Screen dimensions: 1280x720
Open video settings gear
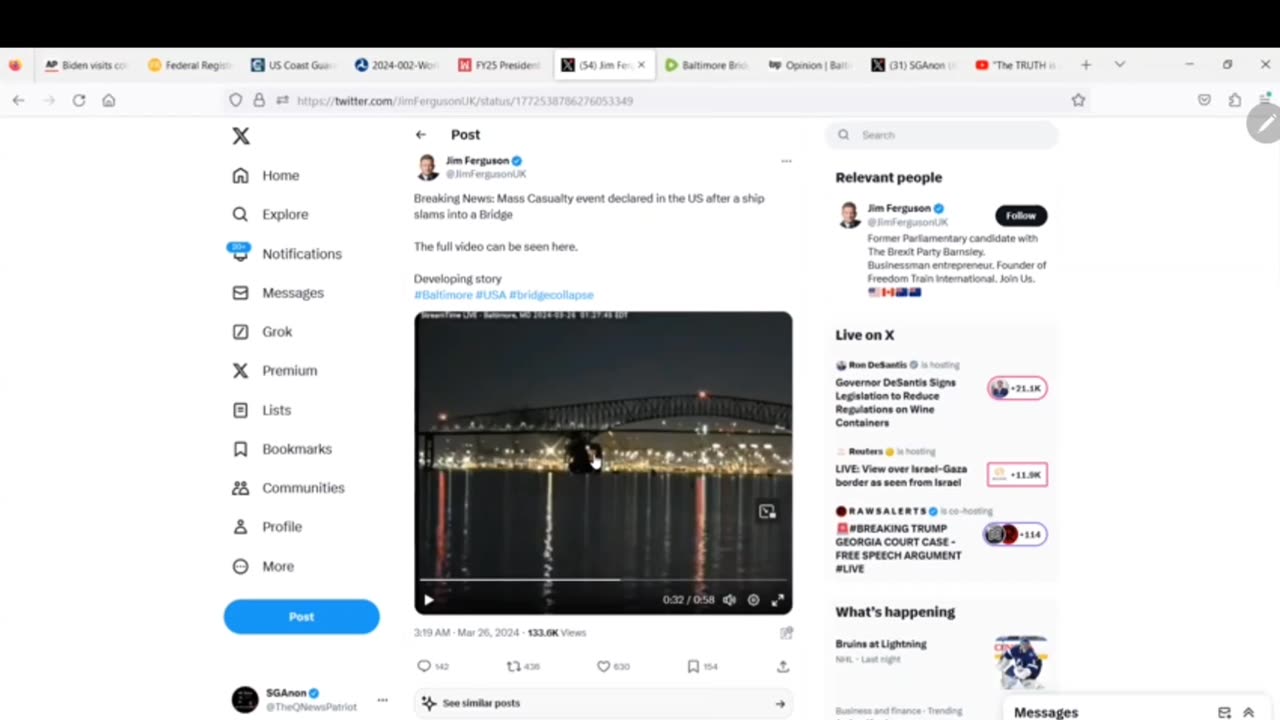(x=754, y=600)
